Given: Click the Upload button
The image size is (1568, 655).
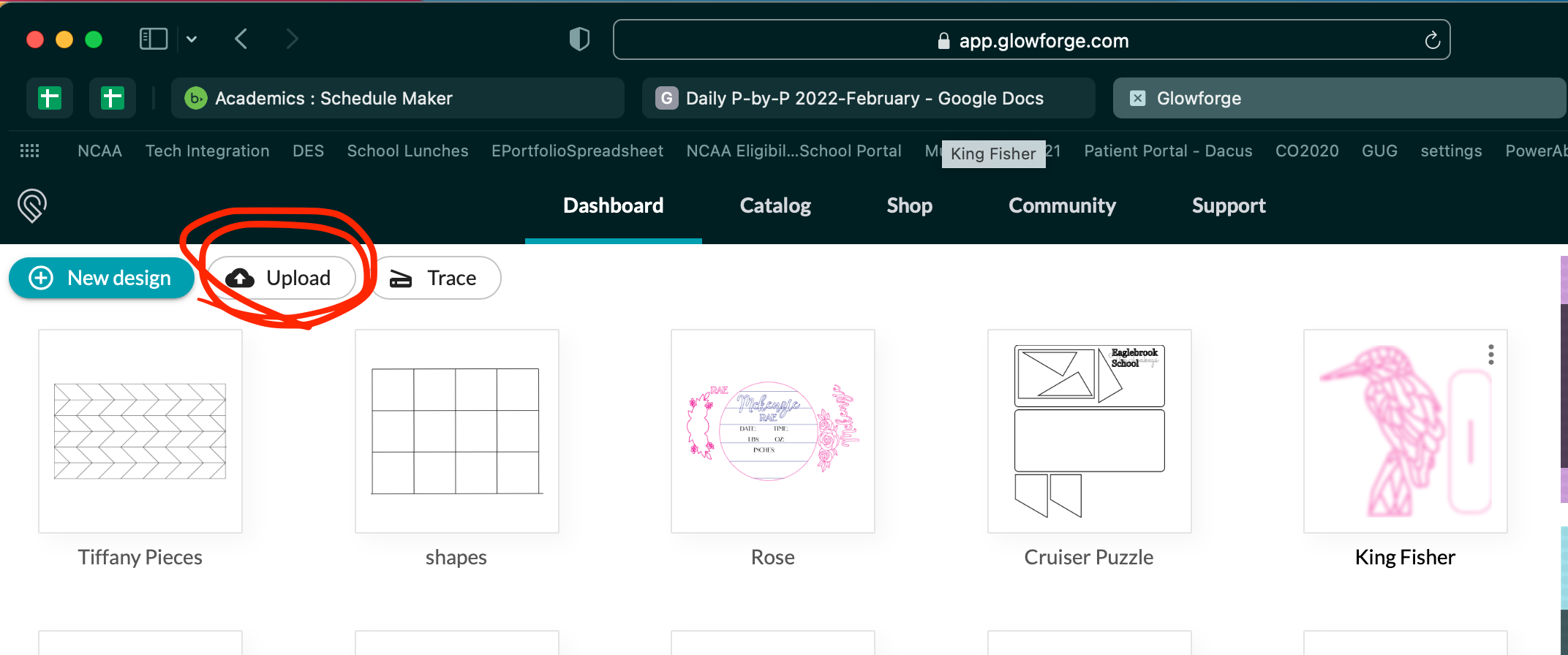Looking at the screenshot, I should coord(281,278).
